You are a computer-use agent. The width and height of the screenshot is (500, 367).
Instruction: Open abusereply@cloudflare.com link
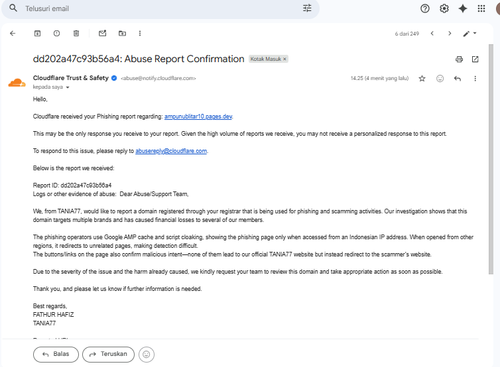(171, 151)
